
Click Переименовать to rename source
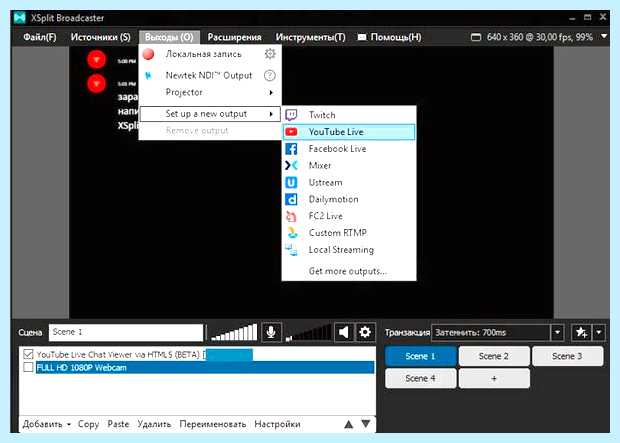tap(213, 424)
